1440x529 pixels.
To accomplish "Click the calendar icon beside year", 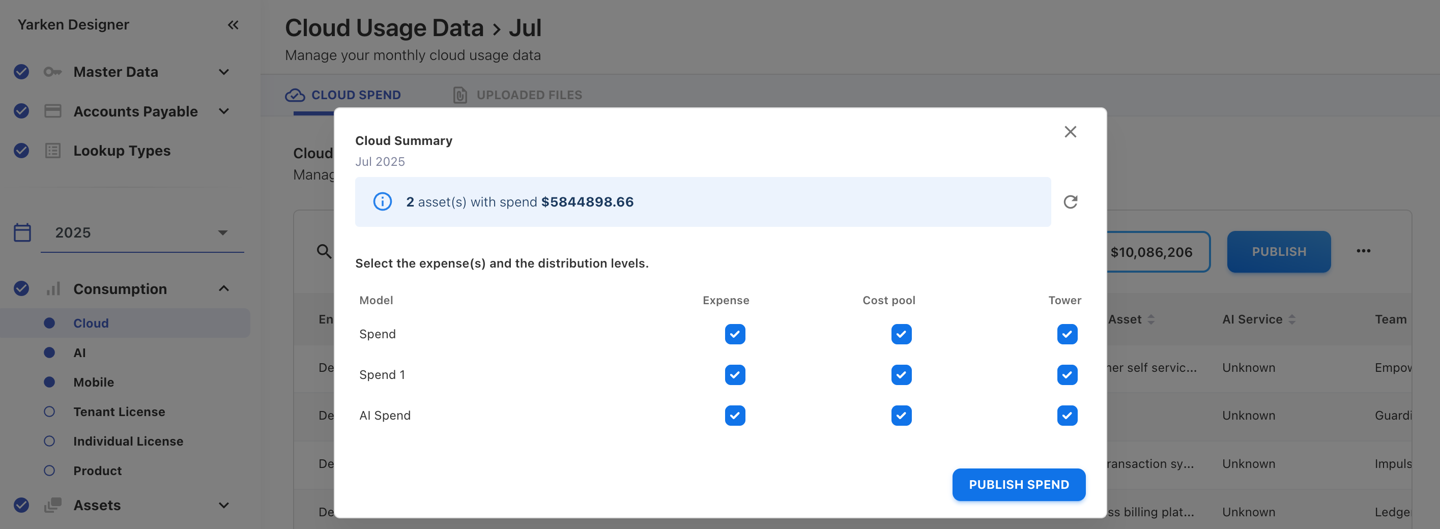I will [22, 233].
